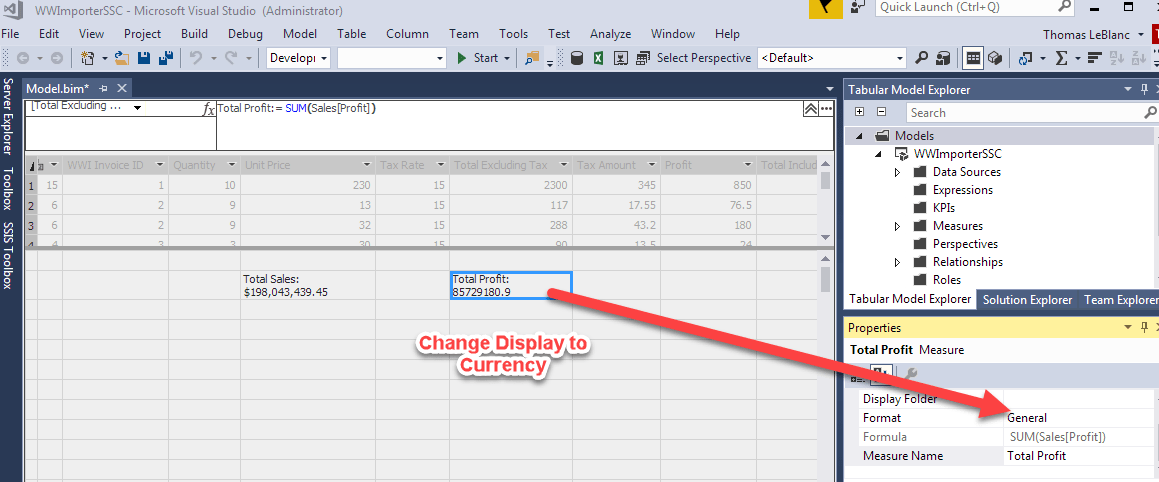
Task: Save the current file via floppy icon
Action: (145, 58)
